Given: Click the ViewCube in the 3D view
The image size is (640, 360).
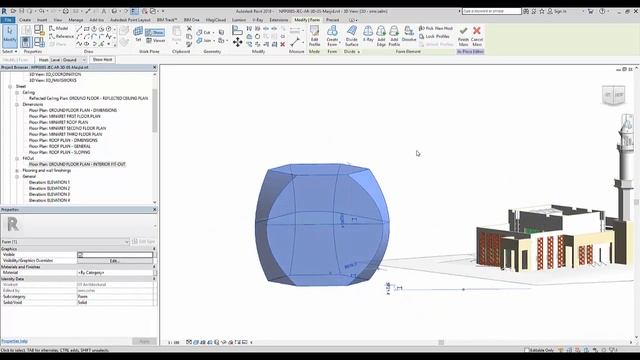Looking at the screenshot, I should pos(613,95).
